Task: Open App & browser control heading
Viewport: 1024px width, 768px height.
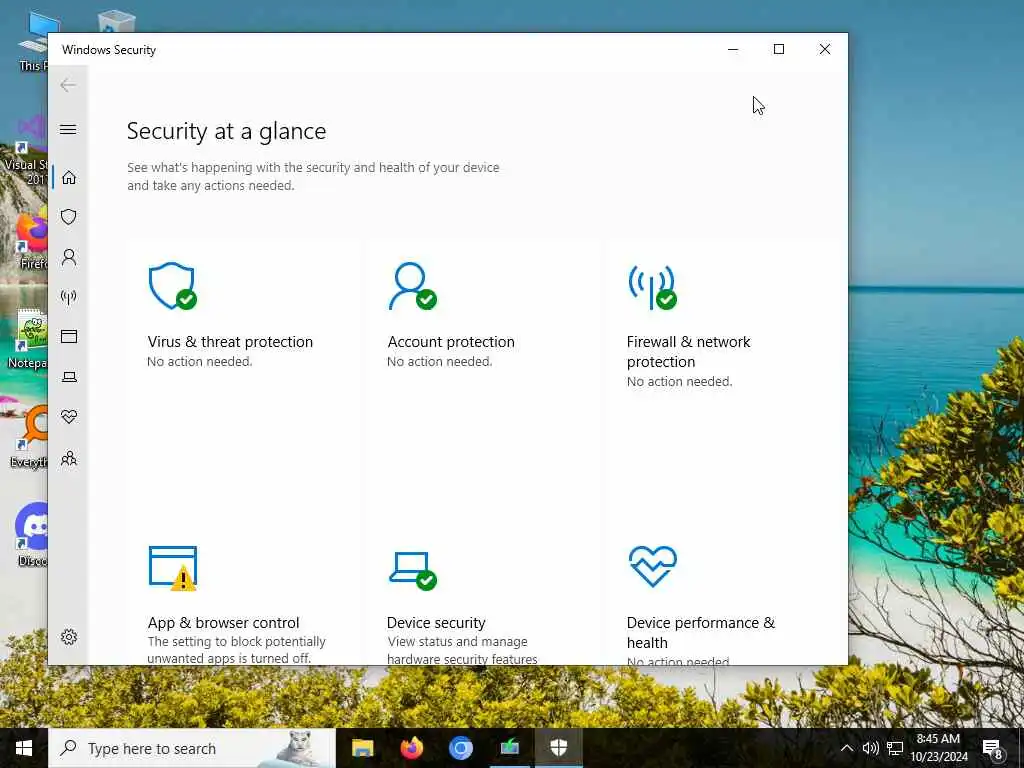Action: click(x=223, y=622)
